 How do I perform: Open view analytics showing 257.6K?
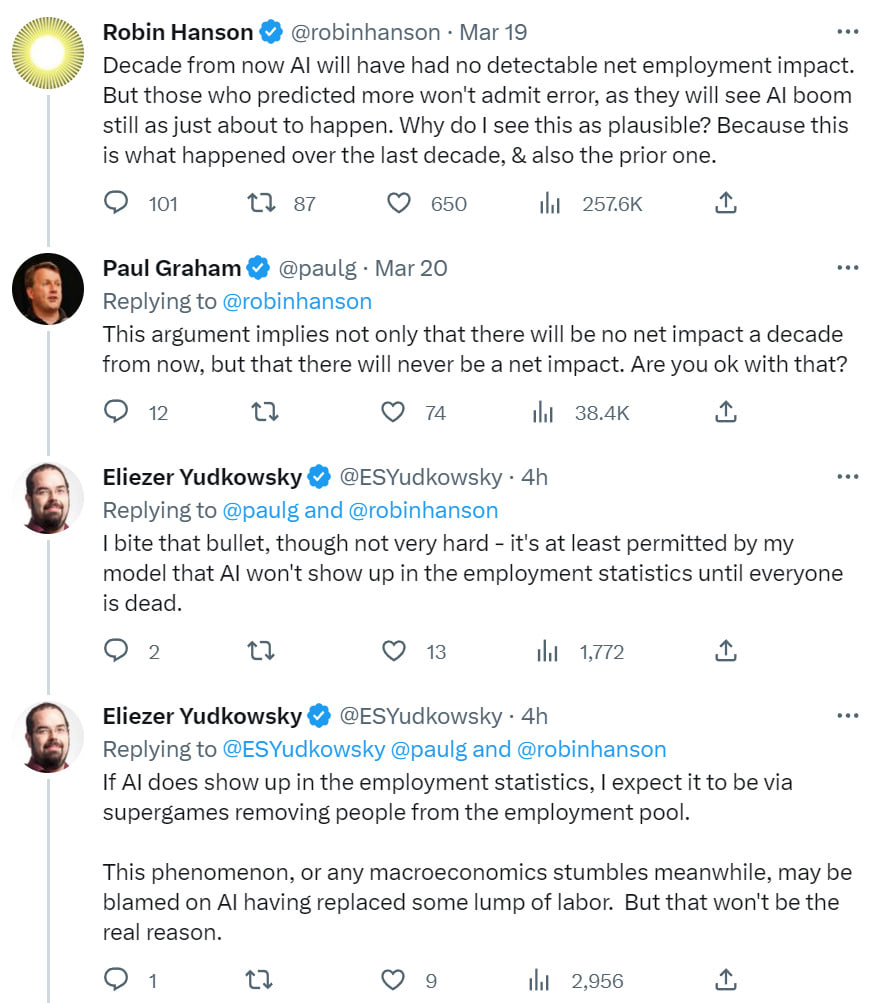tap(549, 203)
